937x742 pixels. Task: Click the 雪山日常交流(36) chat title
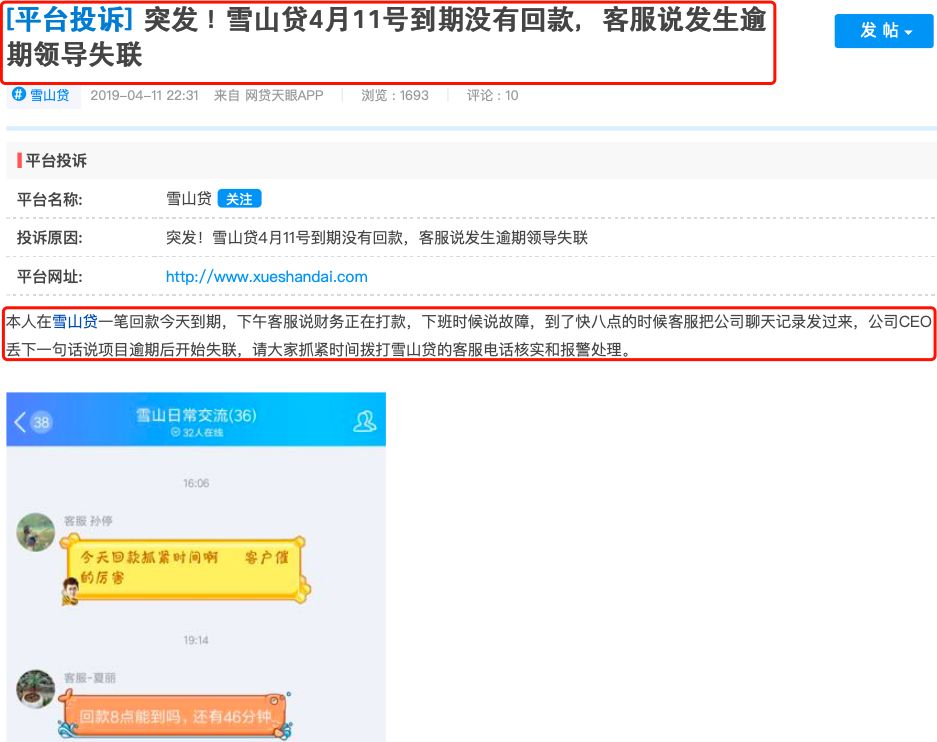click(196, 415)
